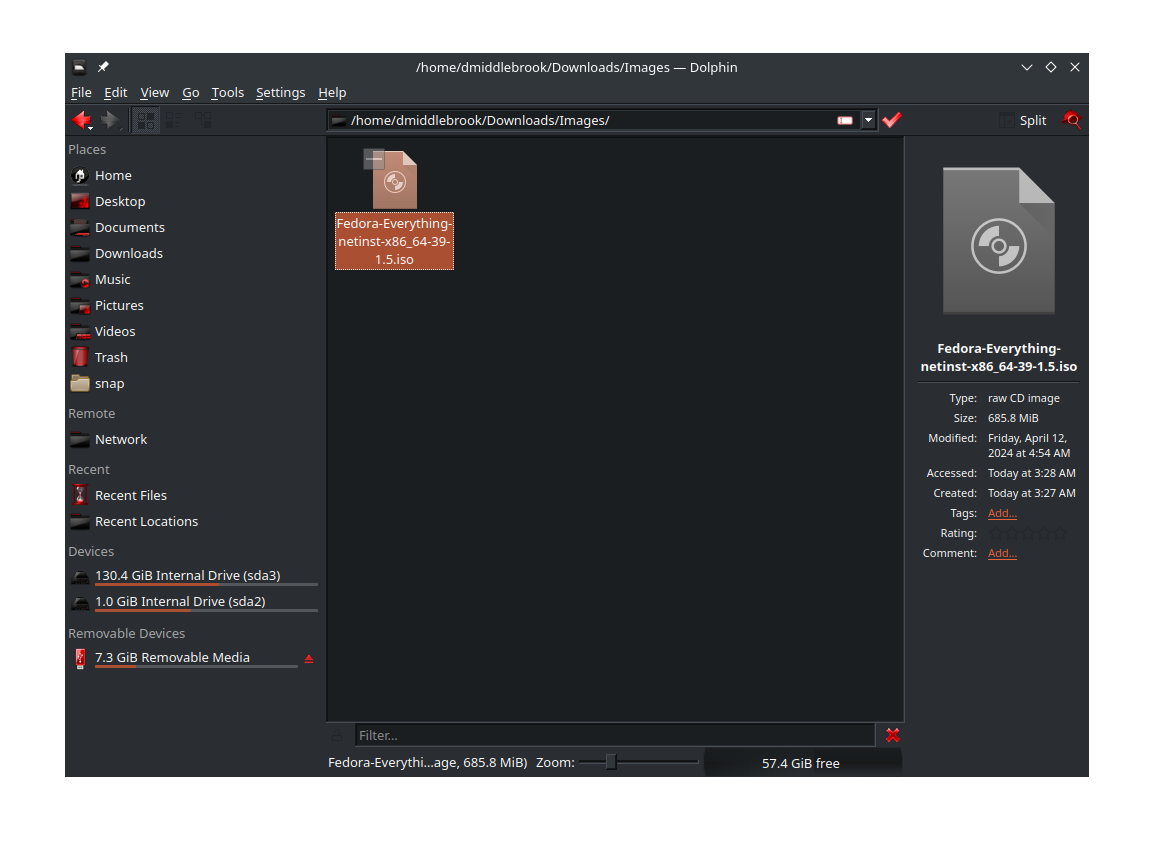Open the window menu icon in title bar
Screen dimensions: 1154x854
coord(79,67)
